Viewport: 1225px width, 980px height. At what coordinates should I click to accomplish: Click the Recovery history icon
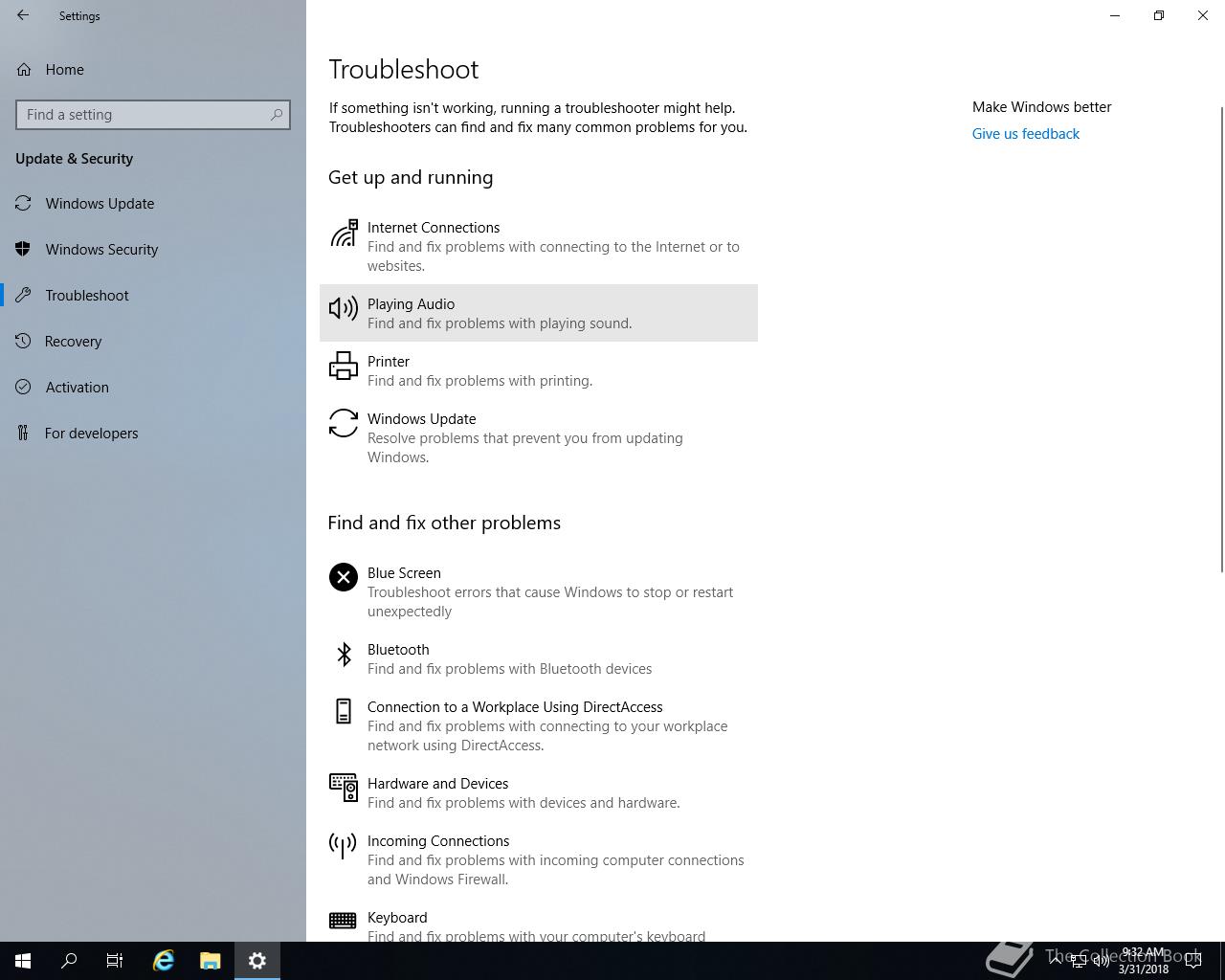pyautogui.click(x=24, y=341)
